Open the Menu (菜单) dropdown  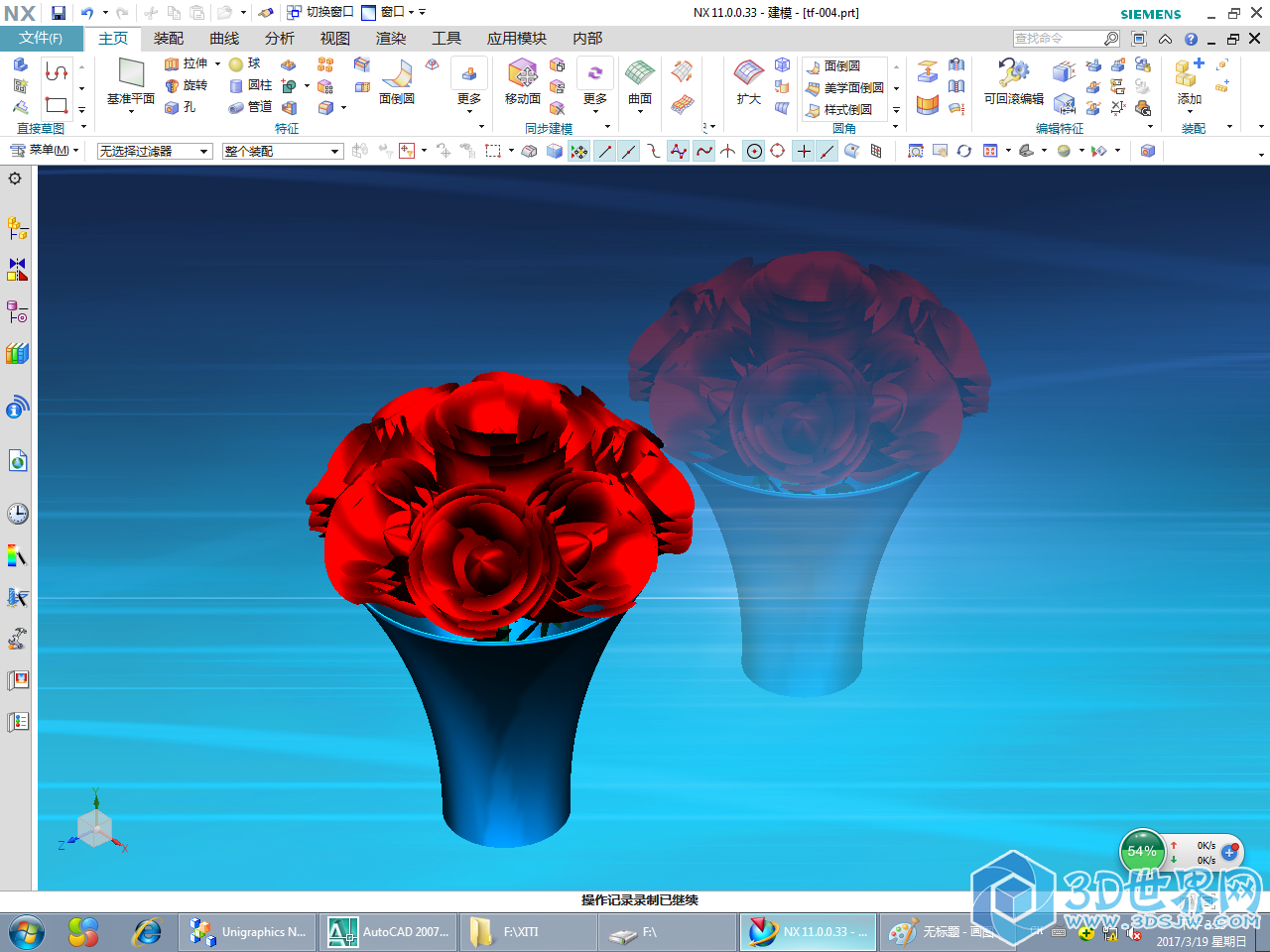44,151
